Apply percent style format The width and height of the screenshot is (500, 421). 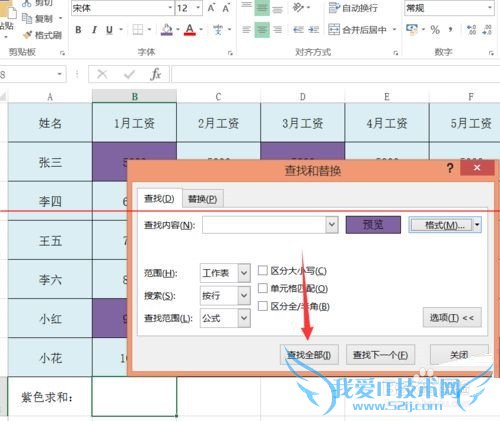click(x=435, y=30)
